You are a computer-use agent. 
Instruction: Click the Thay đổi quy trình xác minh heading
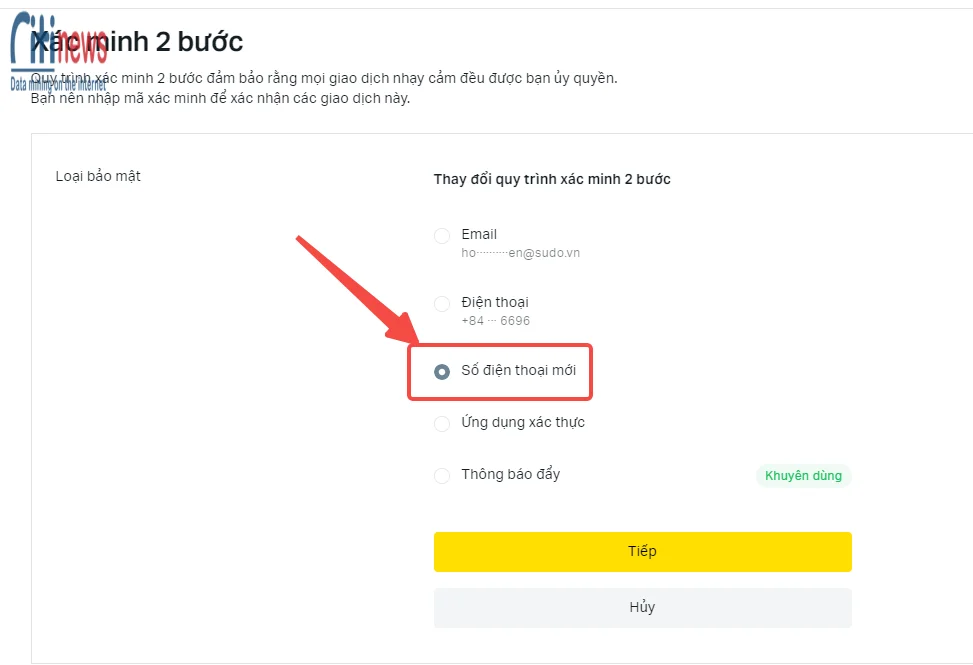(552, 179)
